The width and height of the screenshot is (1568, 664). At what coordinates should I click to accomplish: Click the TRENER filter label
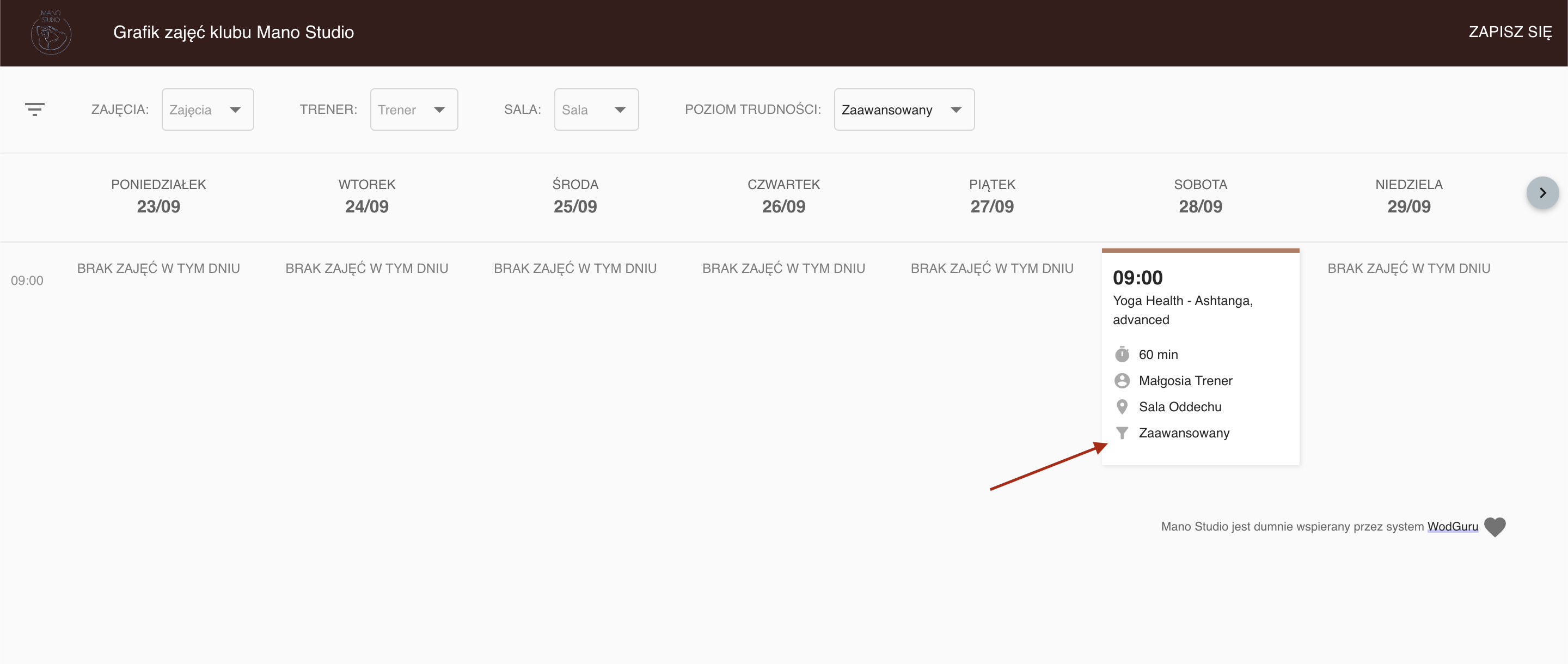328,109
